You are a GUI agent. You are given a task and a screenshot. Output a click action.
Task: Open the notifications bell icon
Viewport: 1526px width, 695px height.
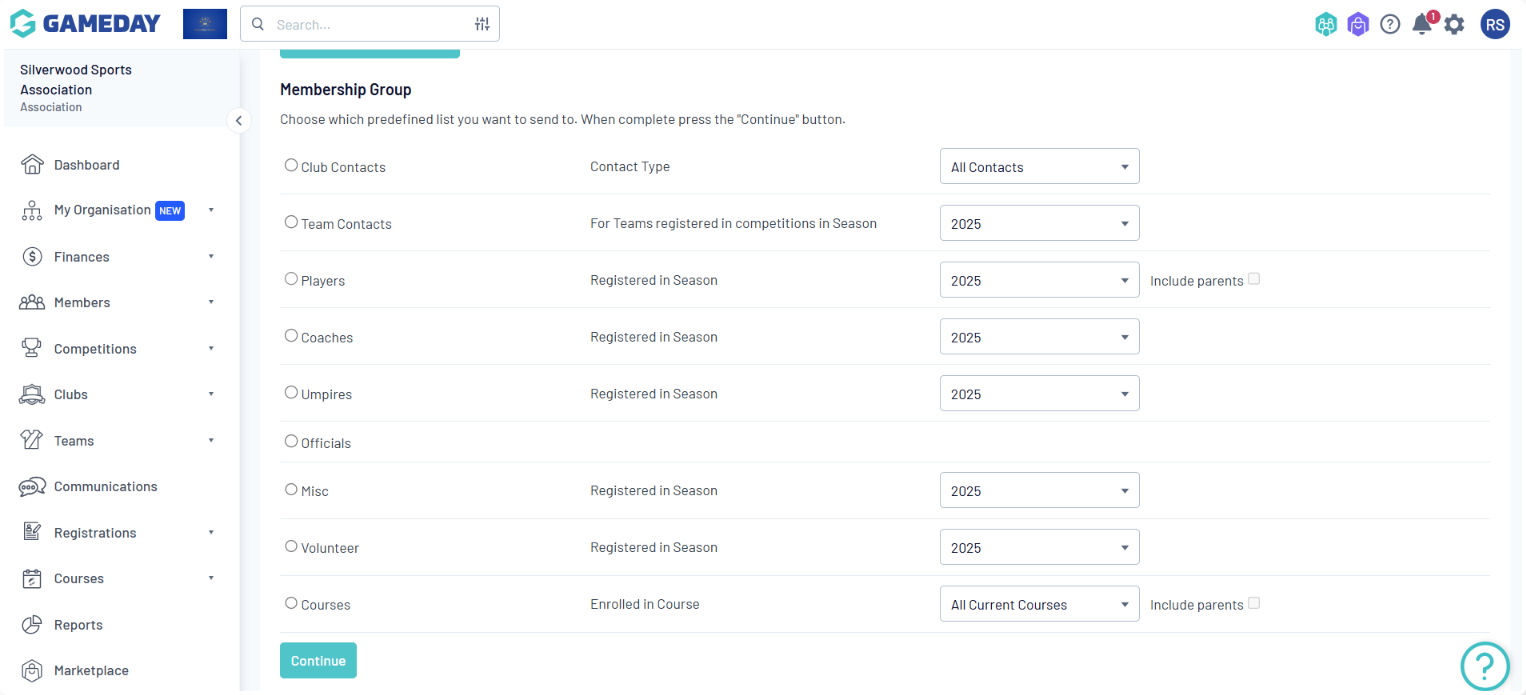click(1422, 24)
